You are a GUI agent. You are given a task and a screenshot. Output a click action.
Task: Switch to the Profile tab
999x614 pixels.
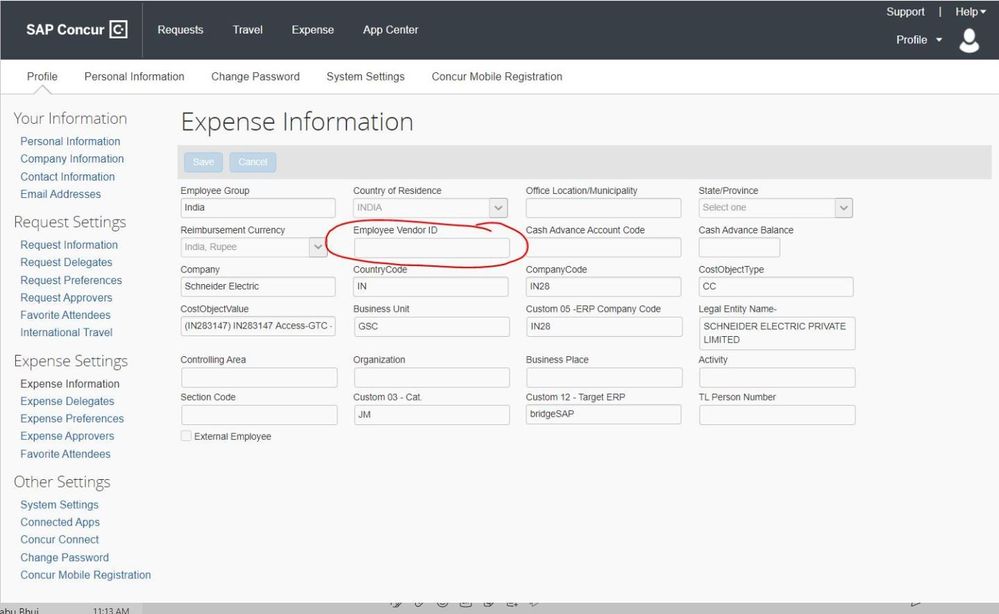click(x=42, y=76)
